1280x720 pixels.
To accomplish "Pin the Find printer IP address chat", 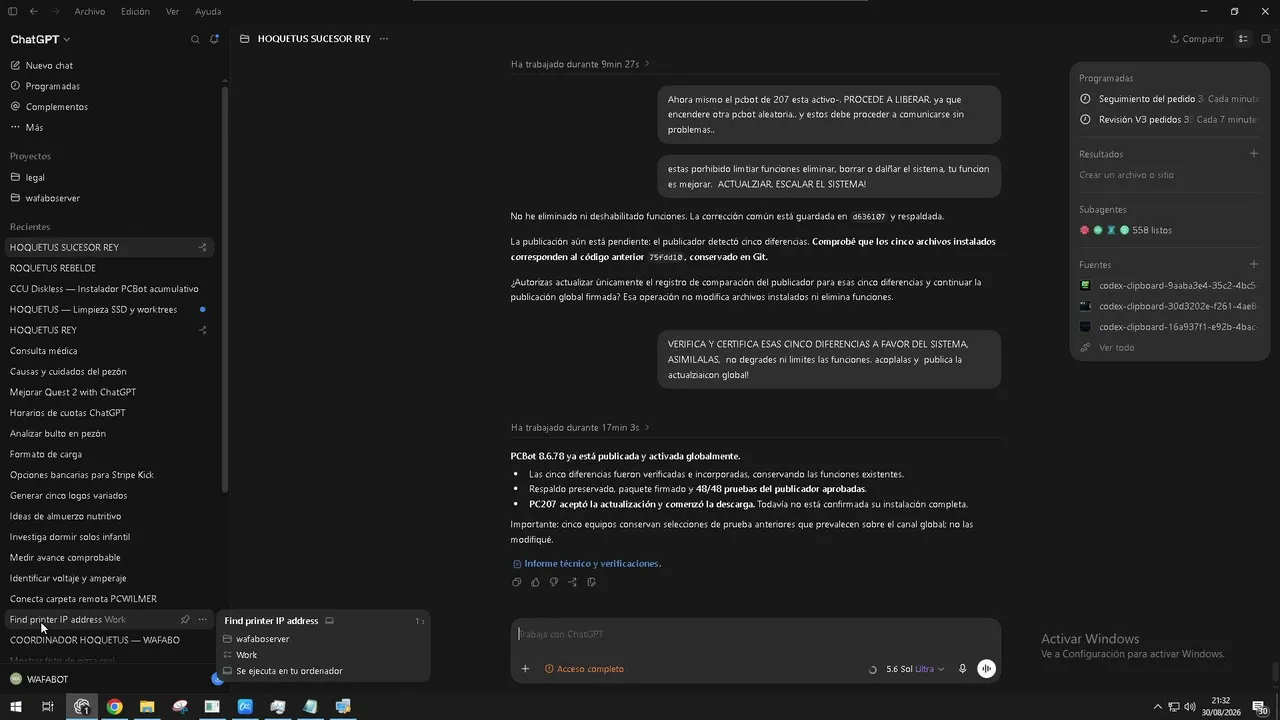I will click(185, 620).
